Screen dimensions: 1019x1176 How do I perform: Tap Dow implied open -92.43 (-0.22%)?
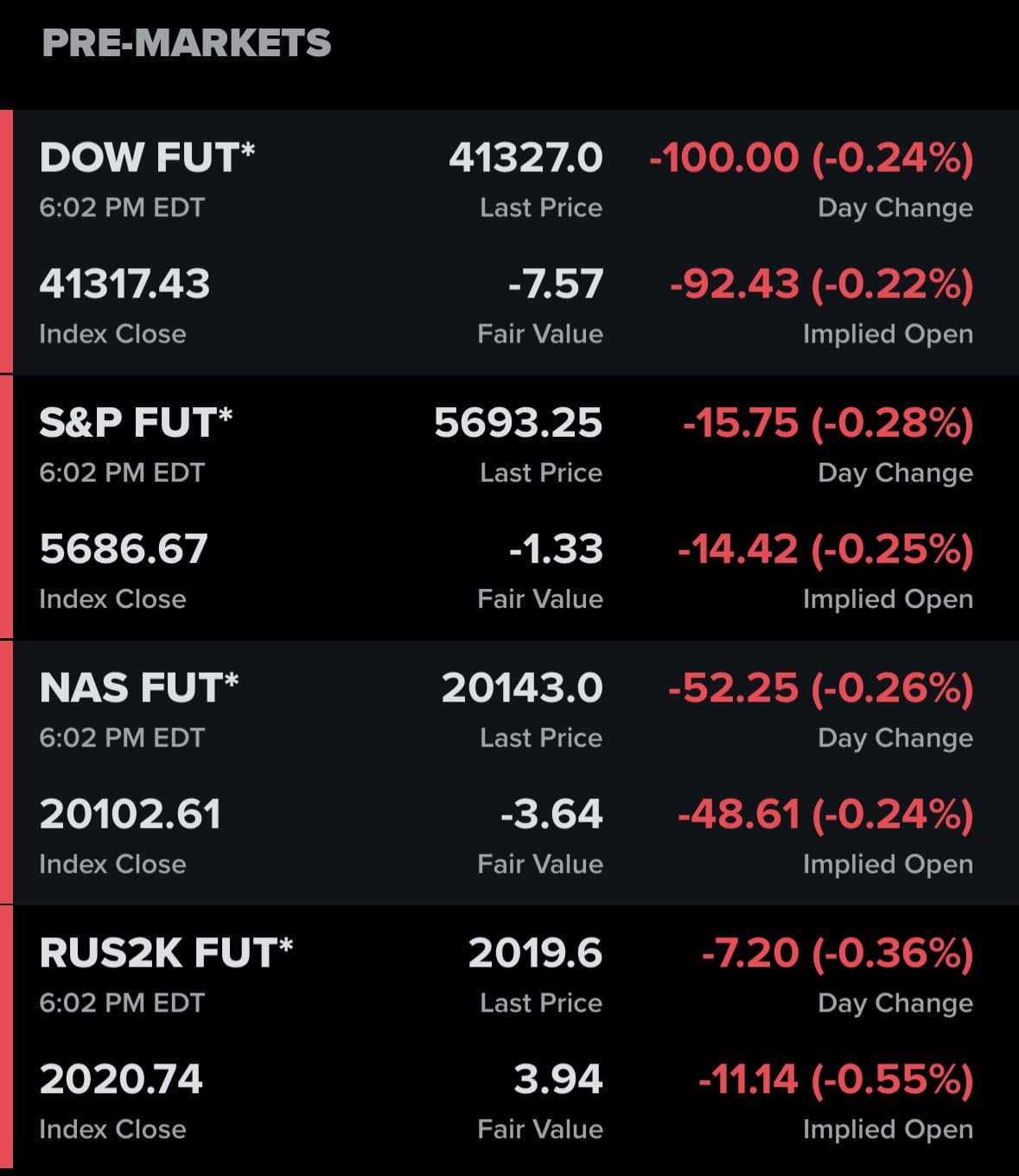821,284
